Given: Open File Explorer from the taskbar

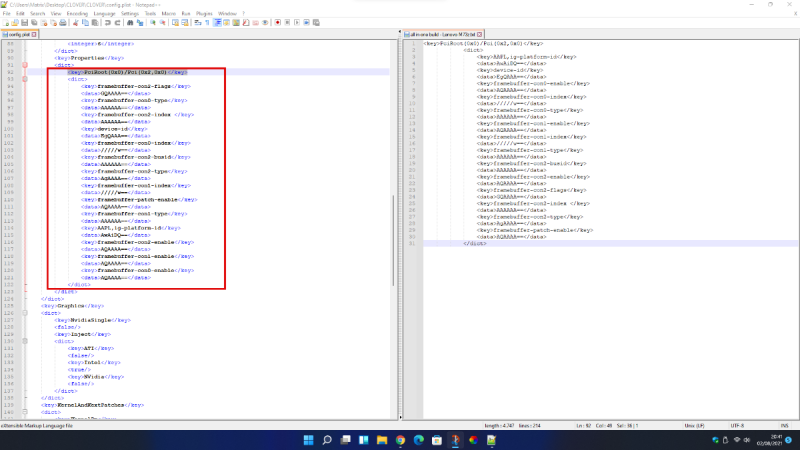Looking at the screenshot, I should (380, 440).
